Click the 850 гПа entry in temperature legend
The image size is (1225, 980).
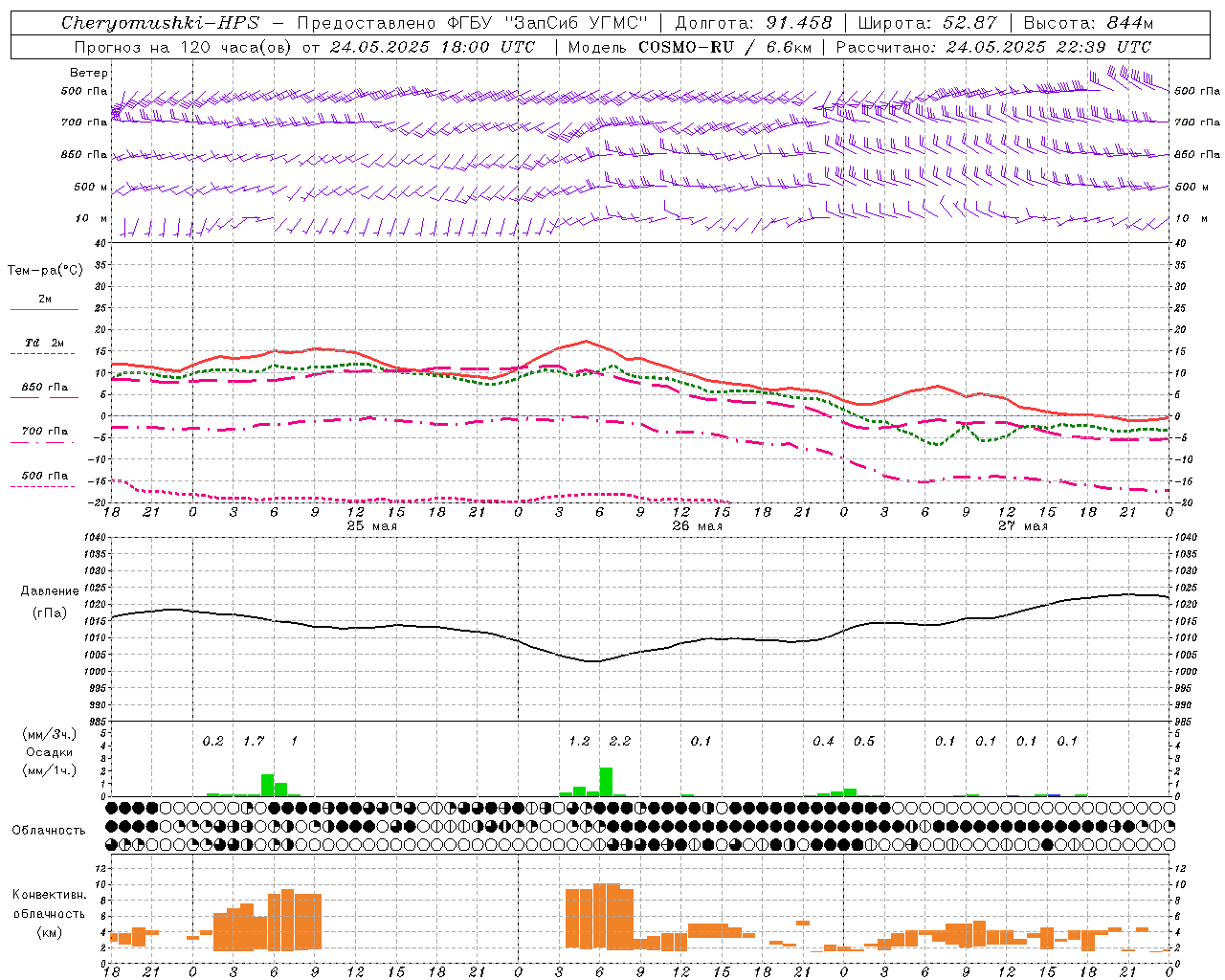[x=45, y=387]
